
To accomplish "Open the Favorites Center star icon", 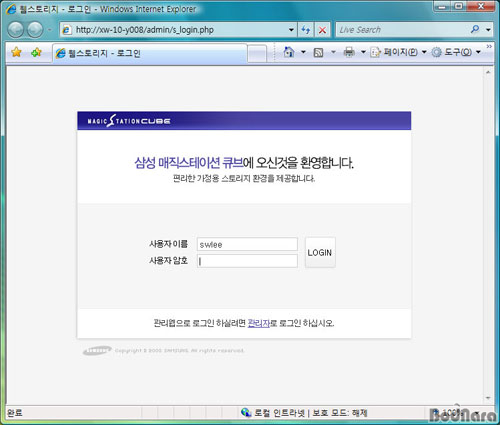I will [x=16, y=52].
